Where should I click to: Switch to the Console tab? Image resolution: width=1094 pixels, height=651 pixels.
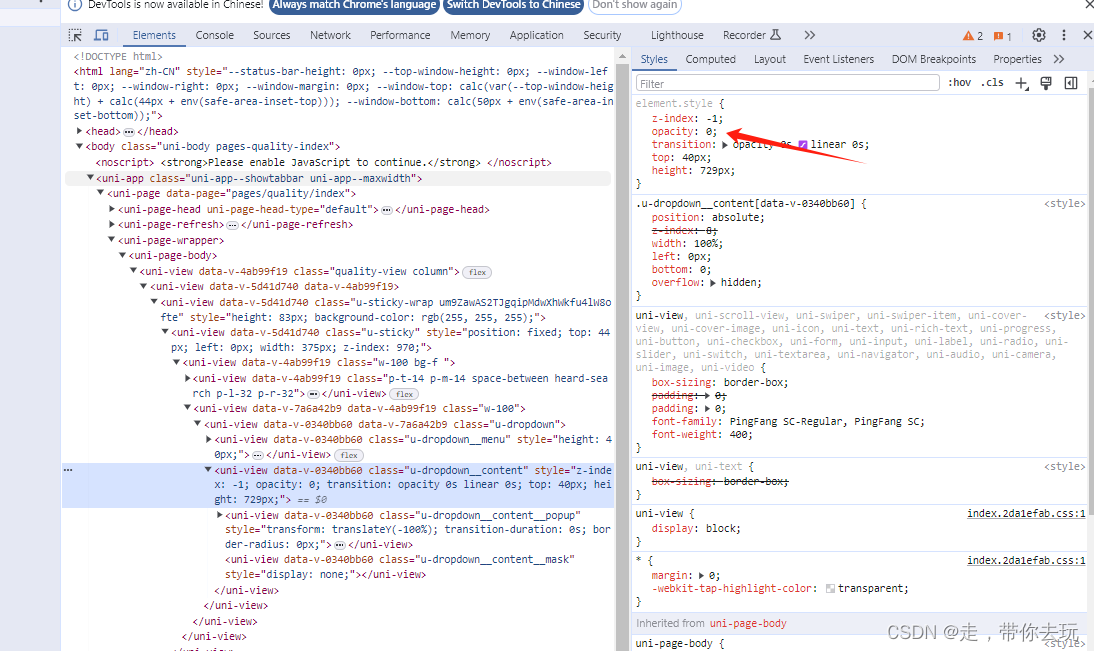point(214,35)
